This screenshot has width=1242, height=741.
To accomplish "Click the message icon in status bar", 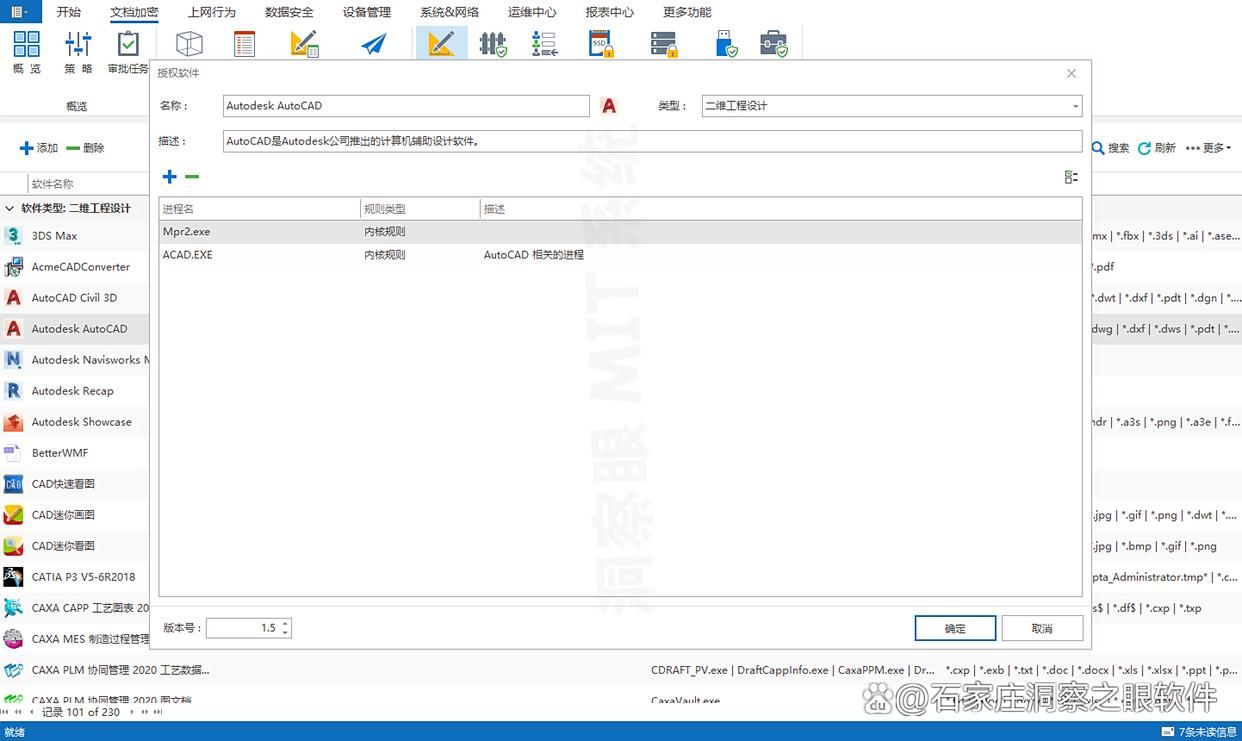I will [1168, 732].
